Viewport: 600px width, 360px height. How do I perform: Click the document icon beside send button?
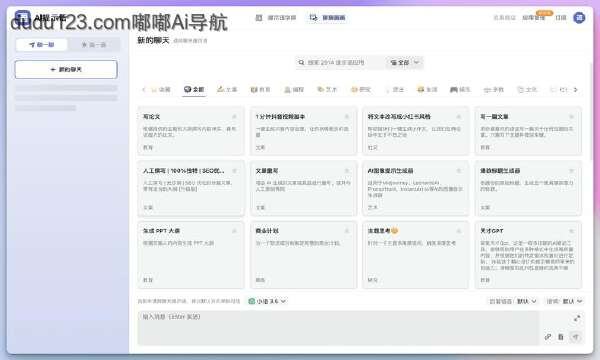pos(561,337)
